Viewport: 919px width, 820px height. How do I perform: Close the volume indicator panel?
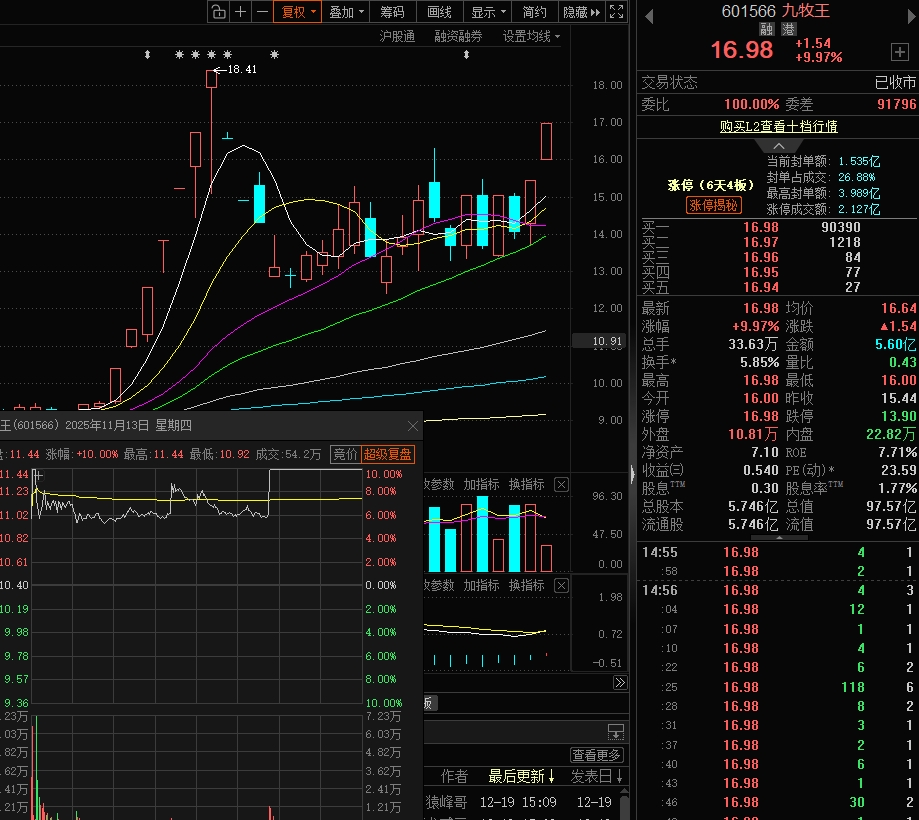(x=561, y=484)
